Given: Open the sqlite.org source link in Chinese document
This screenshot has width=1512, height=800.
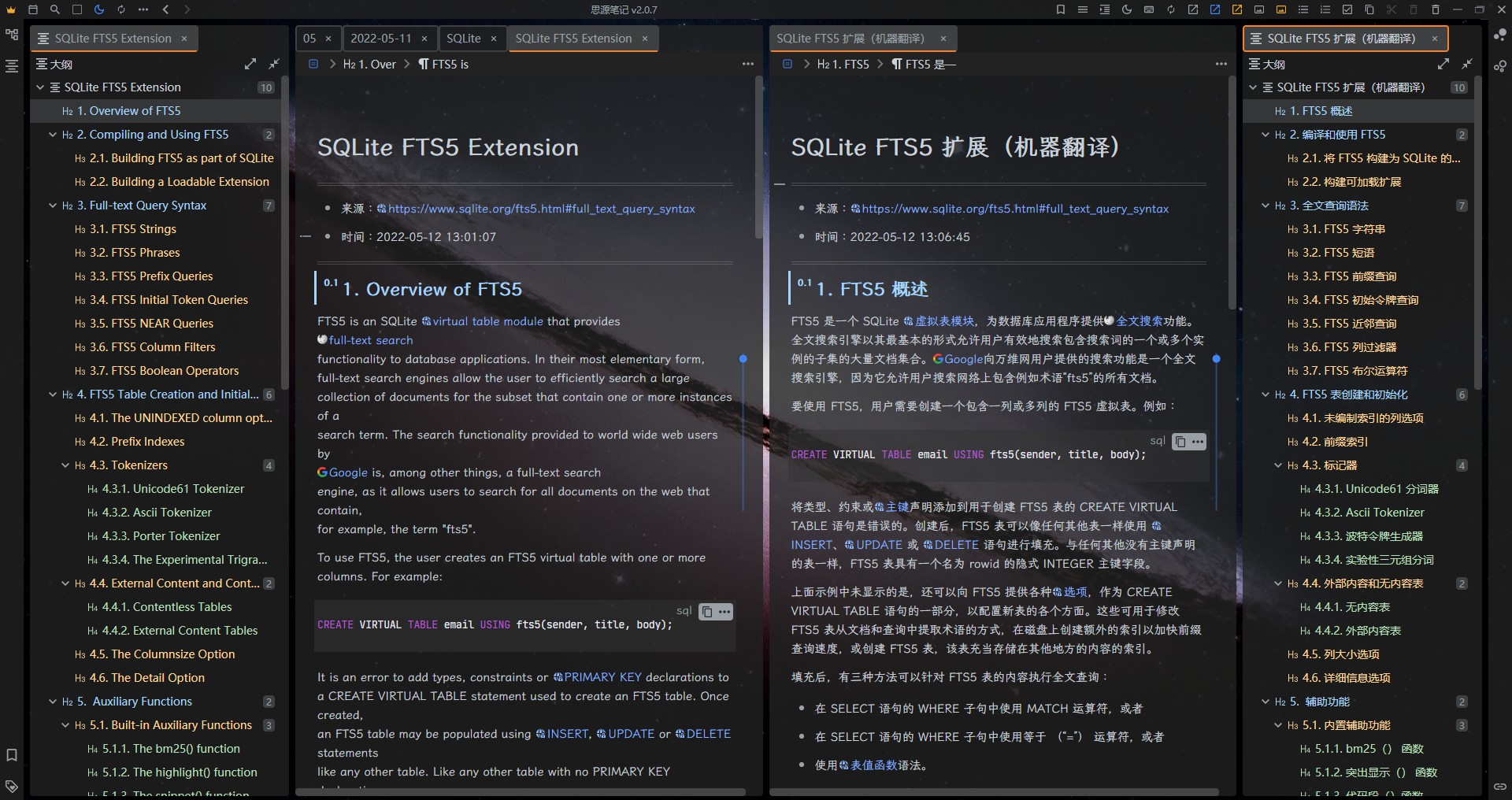Looking at the screenshot, I should 1015,209.
